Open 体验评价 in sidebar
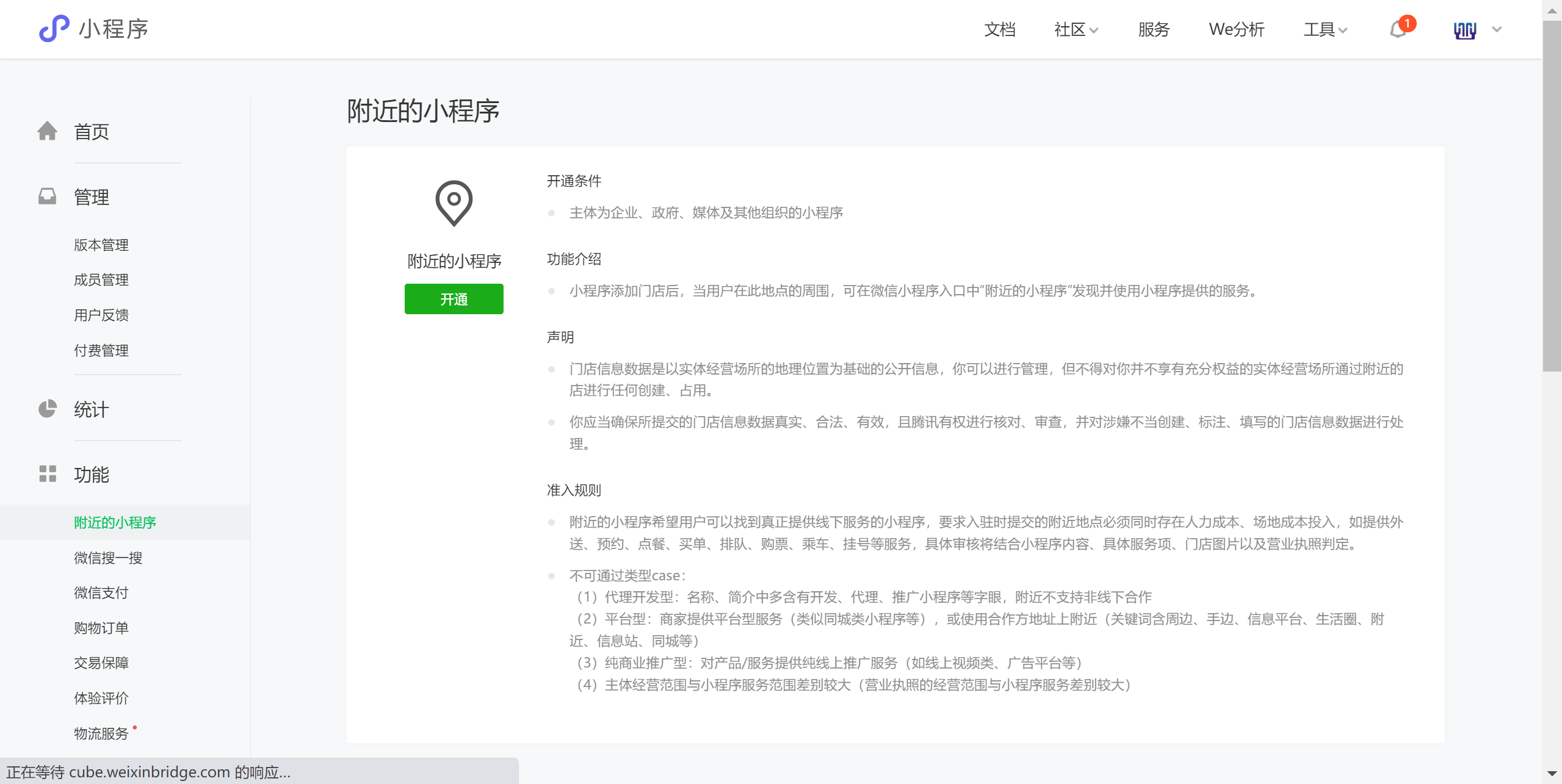 (101, 698)
